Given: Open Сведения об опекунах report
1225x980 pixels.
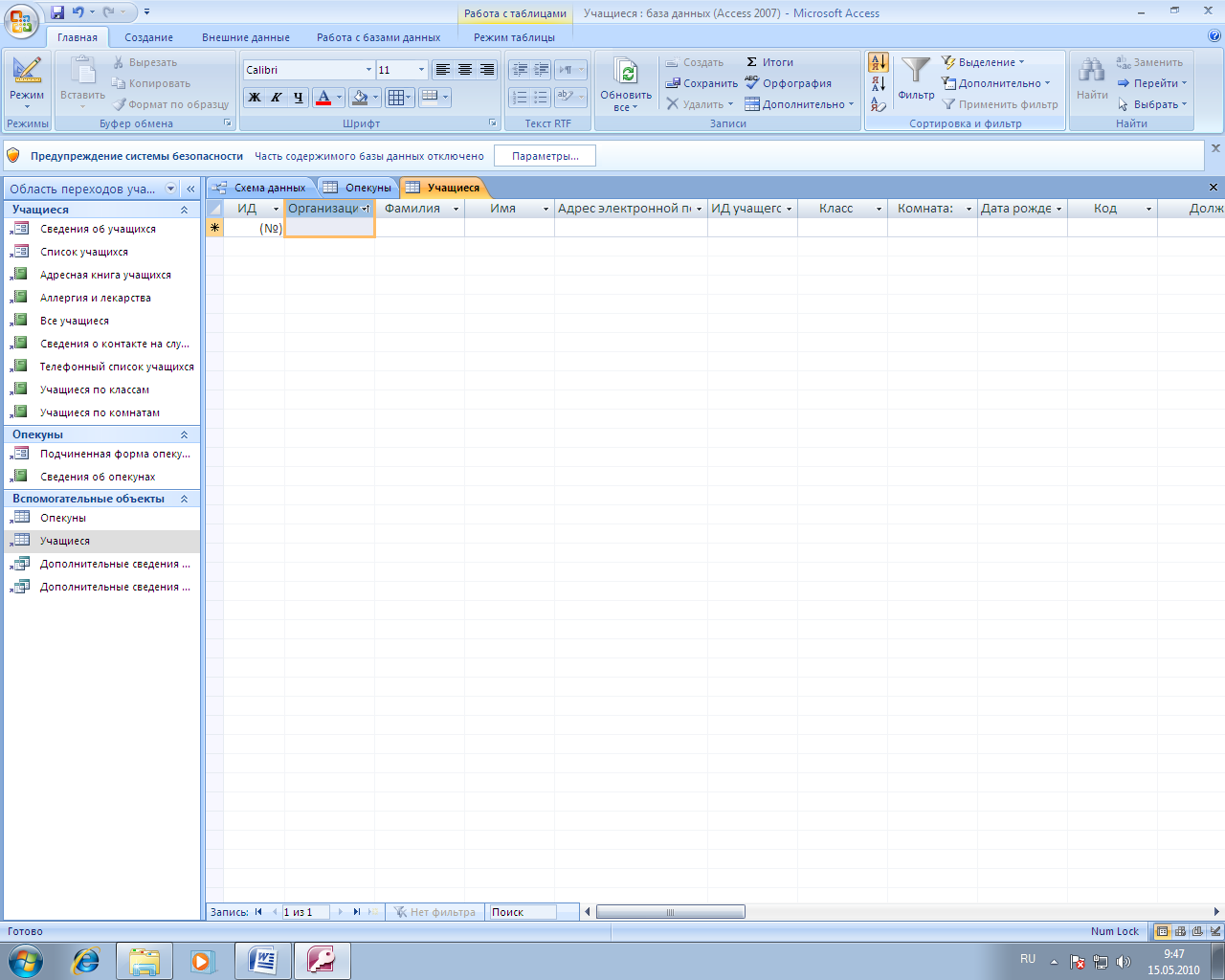Looking at the screenshot, I should click(x=102, y=477).
